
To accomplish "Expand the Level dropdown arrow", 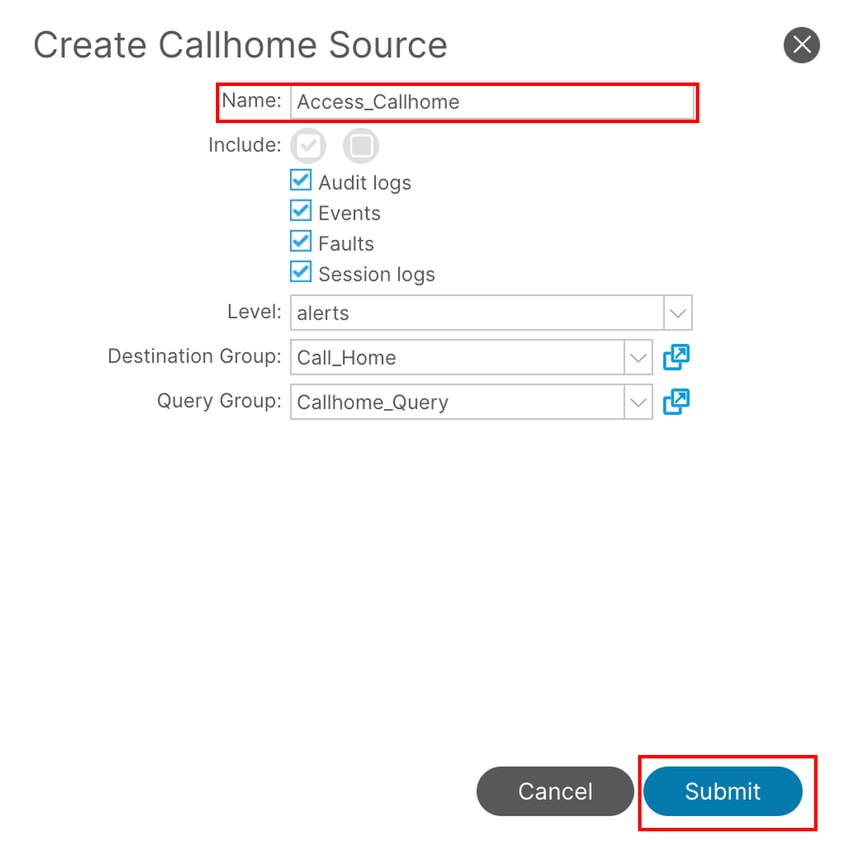I will [677, 313].
